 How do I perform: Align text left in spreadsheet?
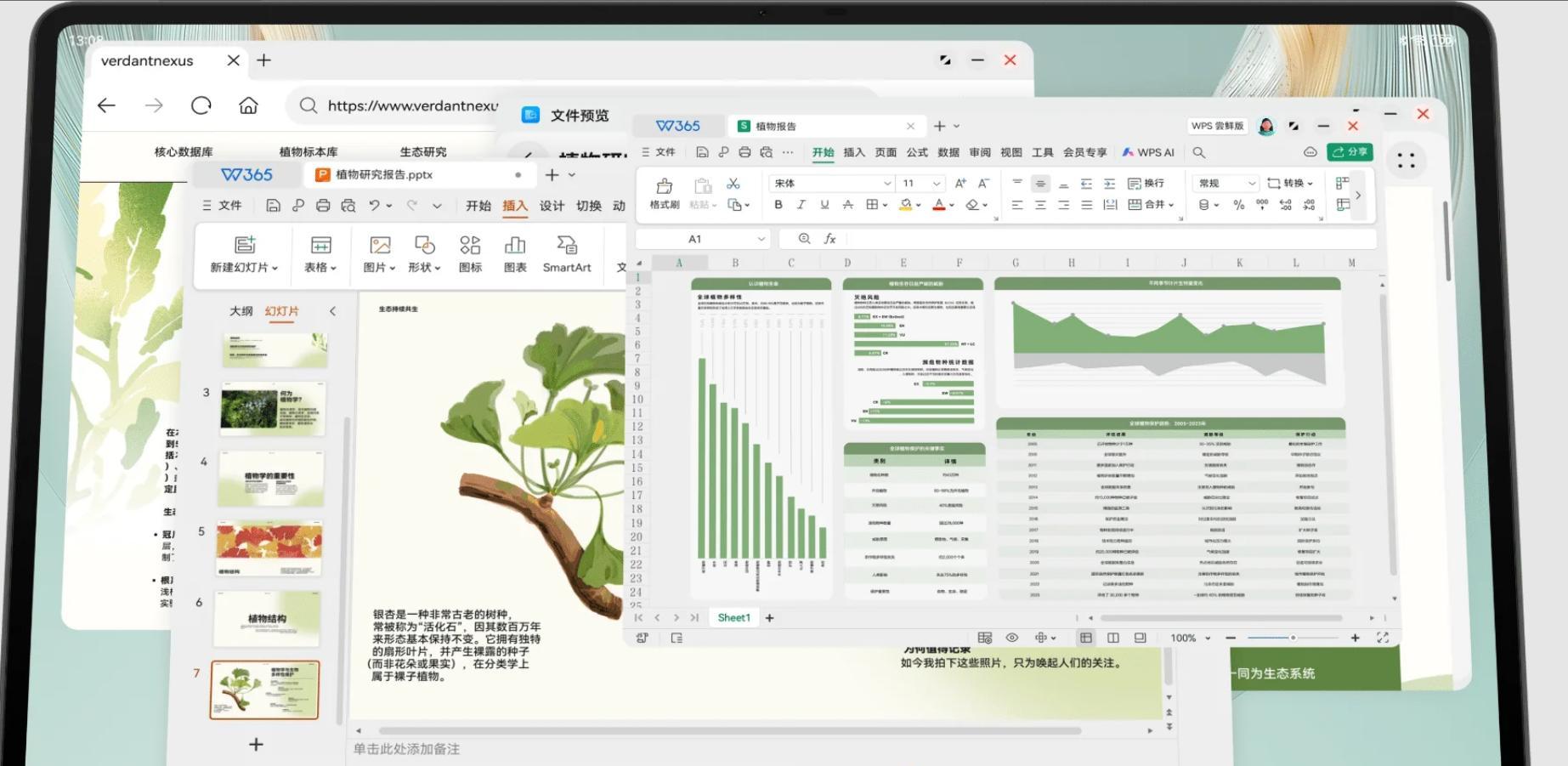pyautogui.click(x=1017, y=205)
